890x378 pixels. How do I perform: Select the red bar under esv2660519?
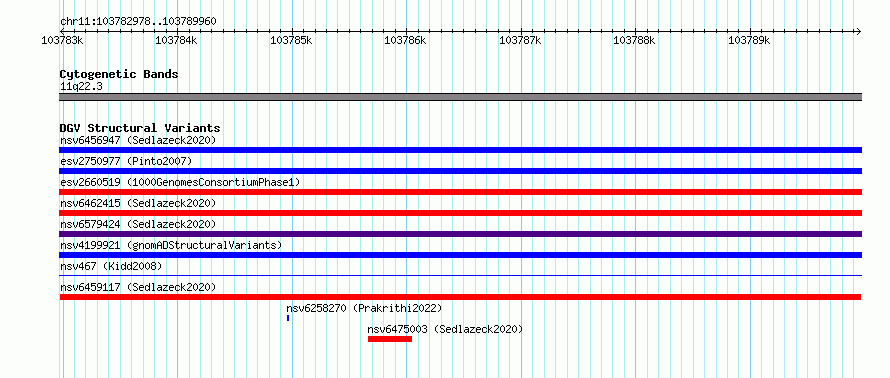(460, 192)
